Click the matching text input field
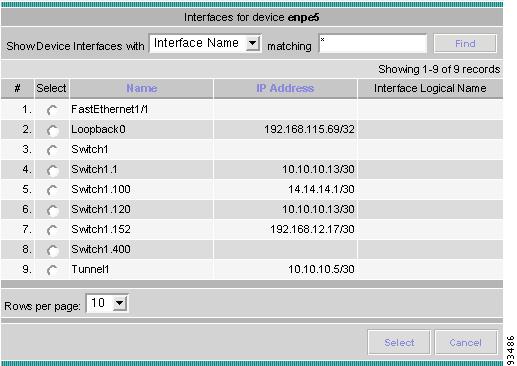Image resolution: width=517 pixels, height=366 pixels. pyautogui.click(x=373, y=43)
